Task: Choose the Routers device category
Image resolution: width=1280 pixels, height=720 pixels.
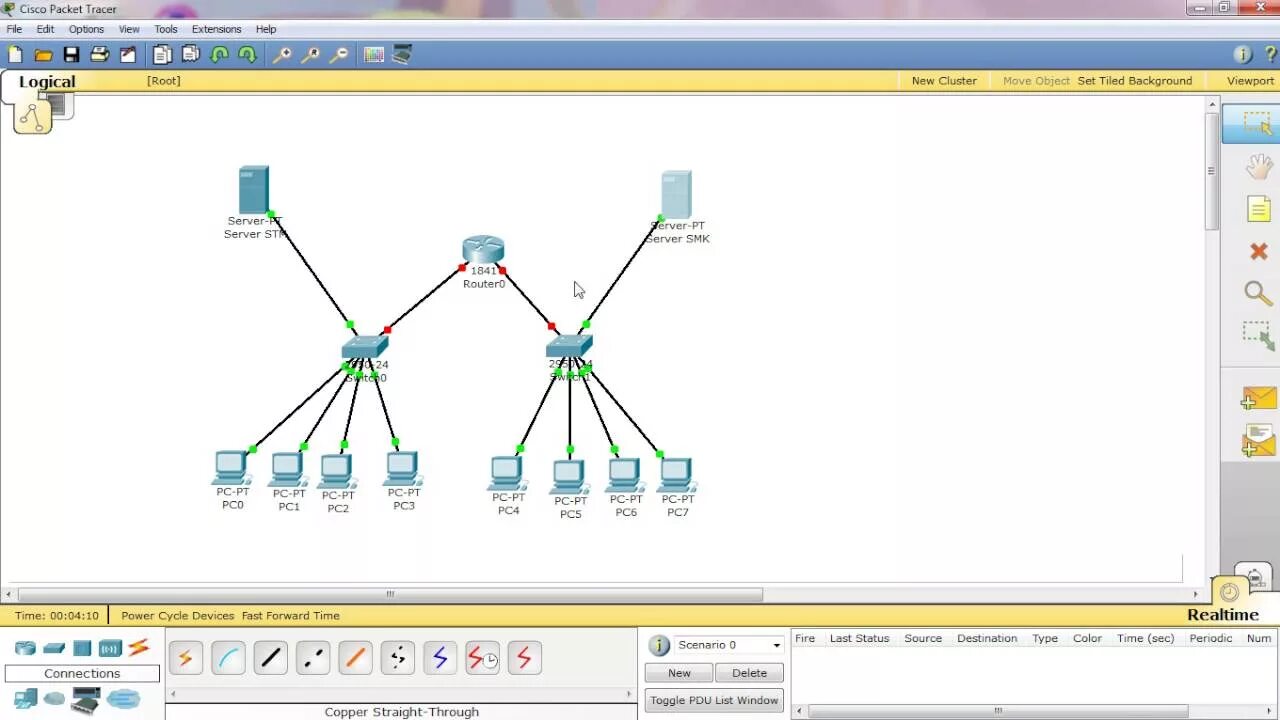Action: (x=25, y=648)
